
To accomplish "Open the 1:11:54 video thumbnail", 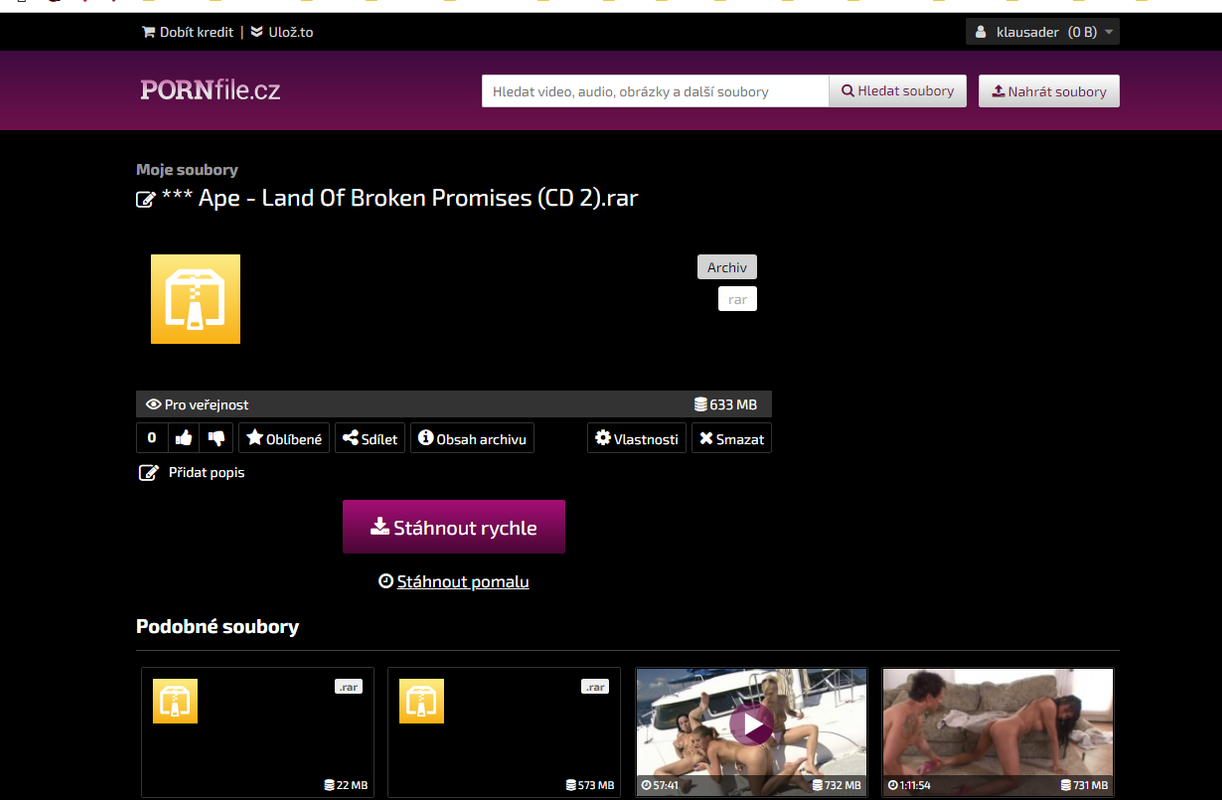I will click(997, 732).
